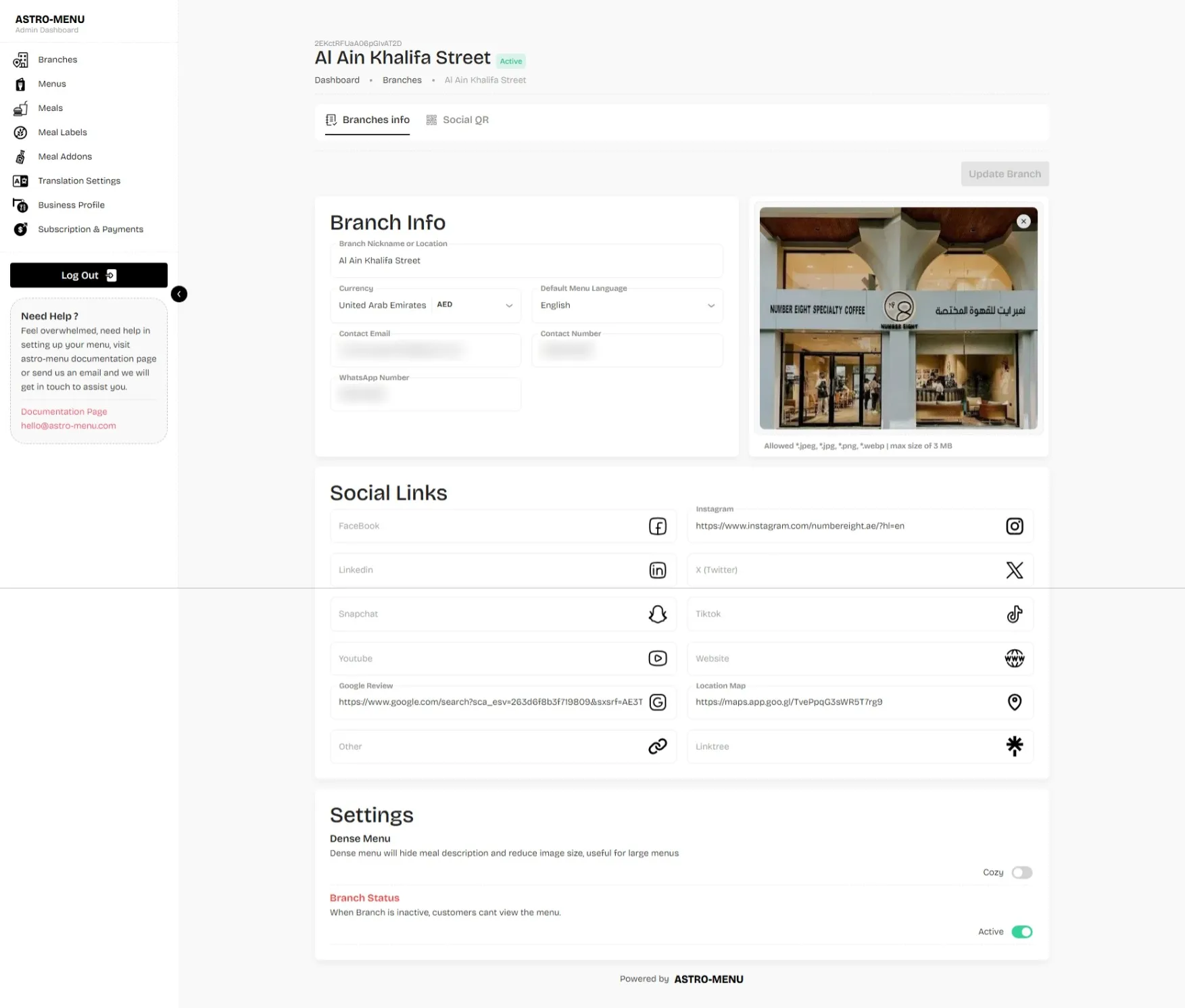Click the Subscription & Payments icon
The image size is (1185, 1008).
coord(20,230)
